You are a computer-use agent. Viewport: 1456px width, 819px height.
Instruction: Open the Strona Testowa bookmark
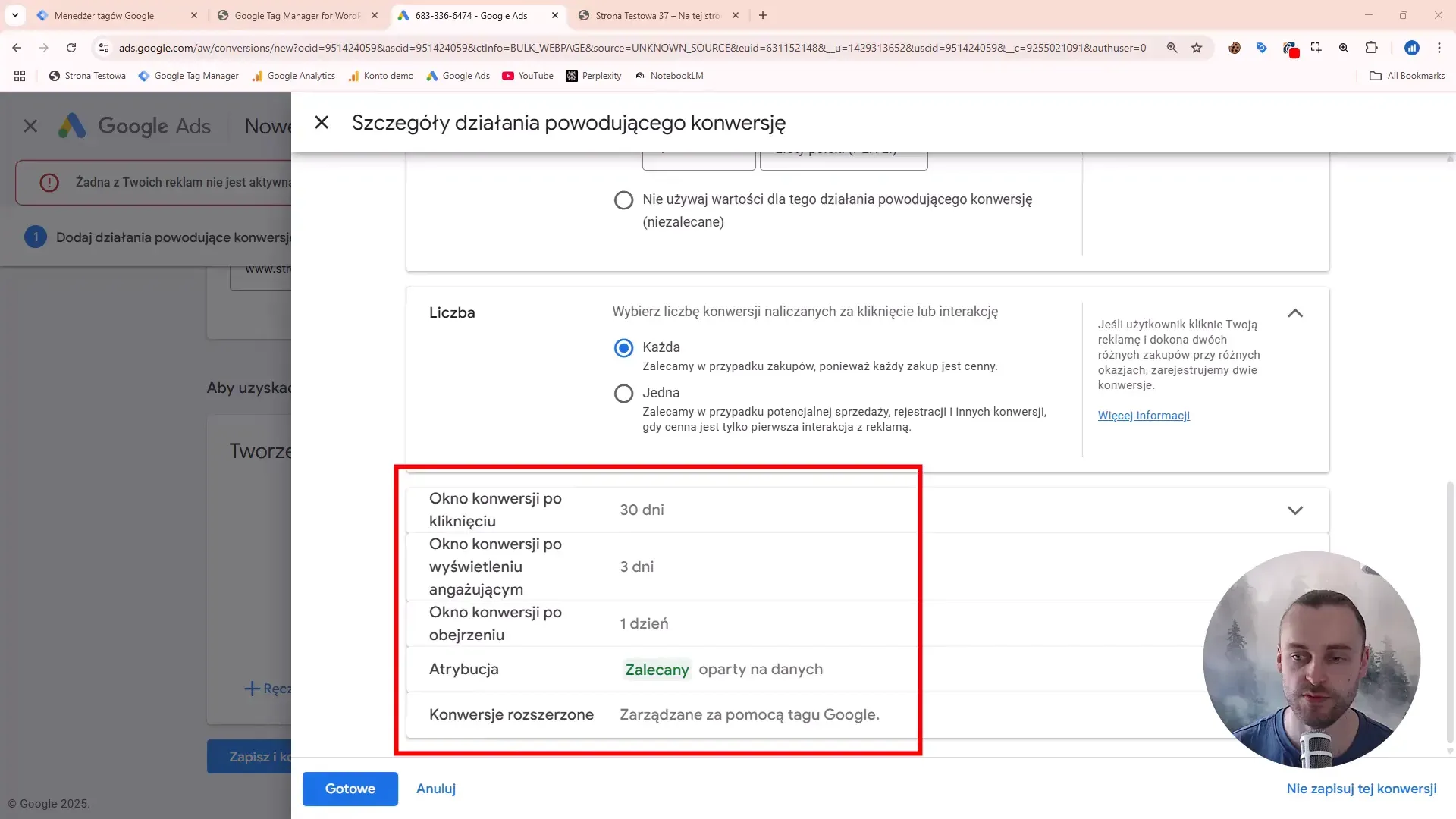(x=87, y=76)
